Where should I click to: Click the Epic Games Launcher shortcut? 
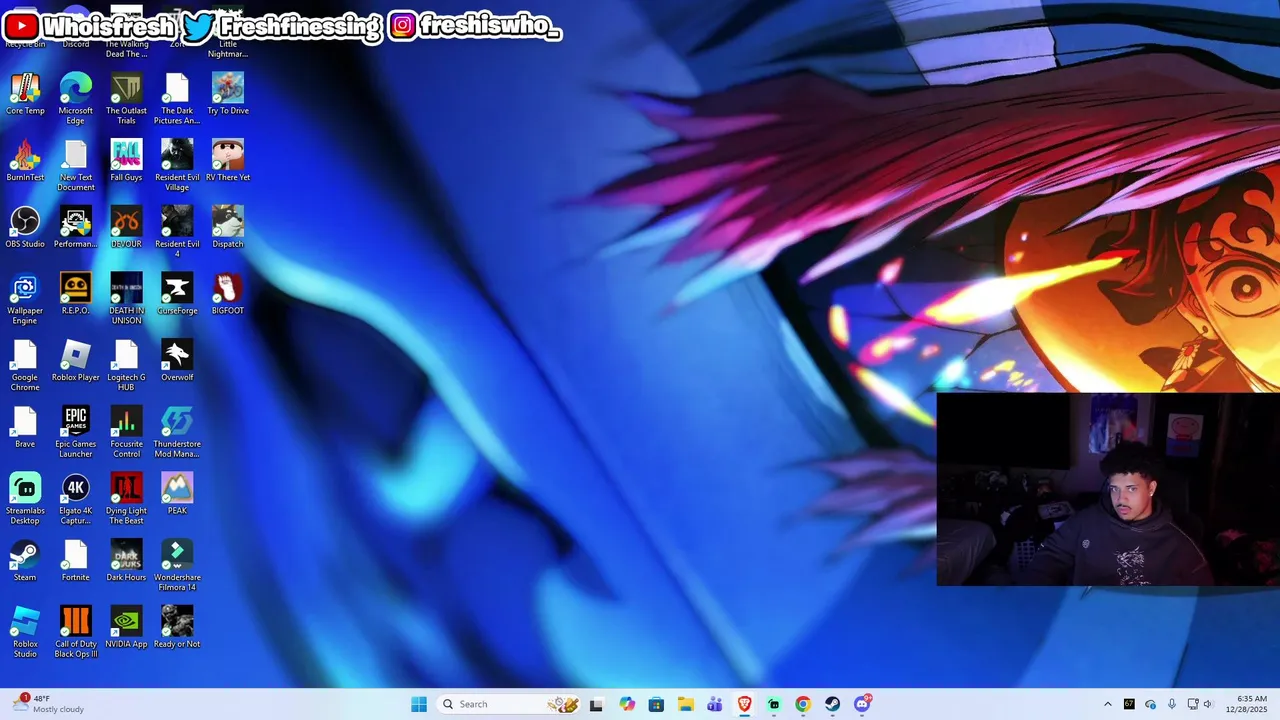click(76, 433)
